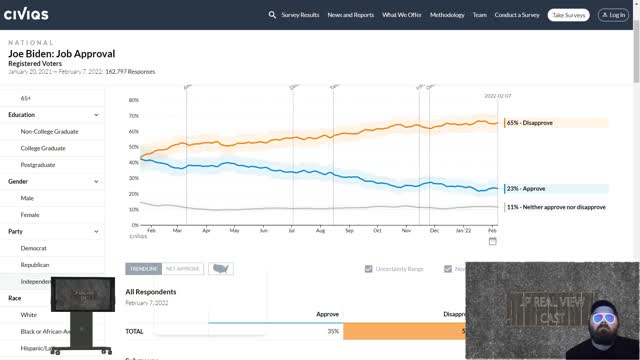Open the Methodology page
The height and width of the screenshot is (360, 640).
pyautogui.click(x=447, y=15)
